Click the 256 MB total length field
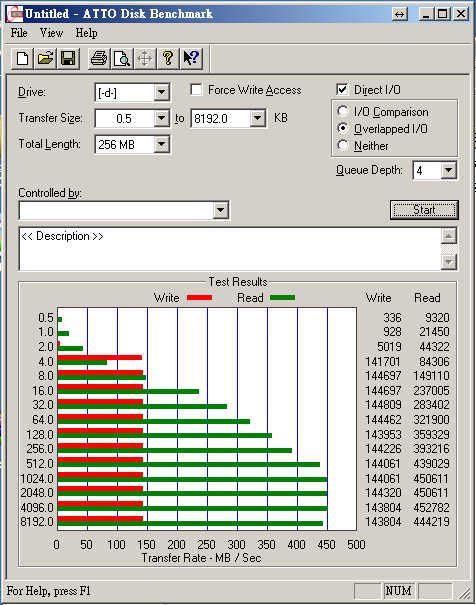The width and height of the screenshot is (476, 605). pos(124,145)
